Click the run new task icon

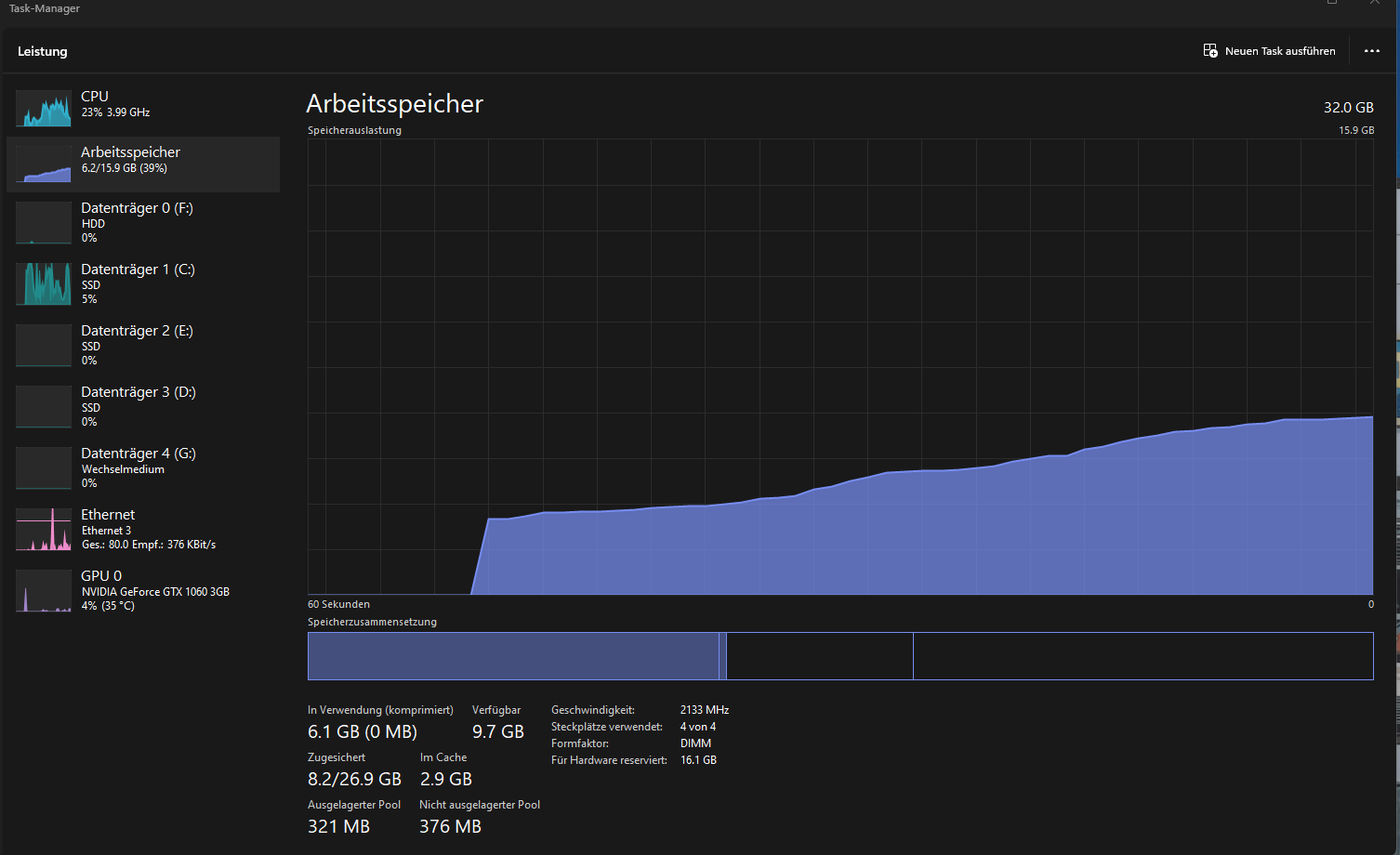pyautogui.click(x=1210, y=50)
